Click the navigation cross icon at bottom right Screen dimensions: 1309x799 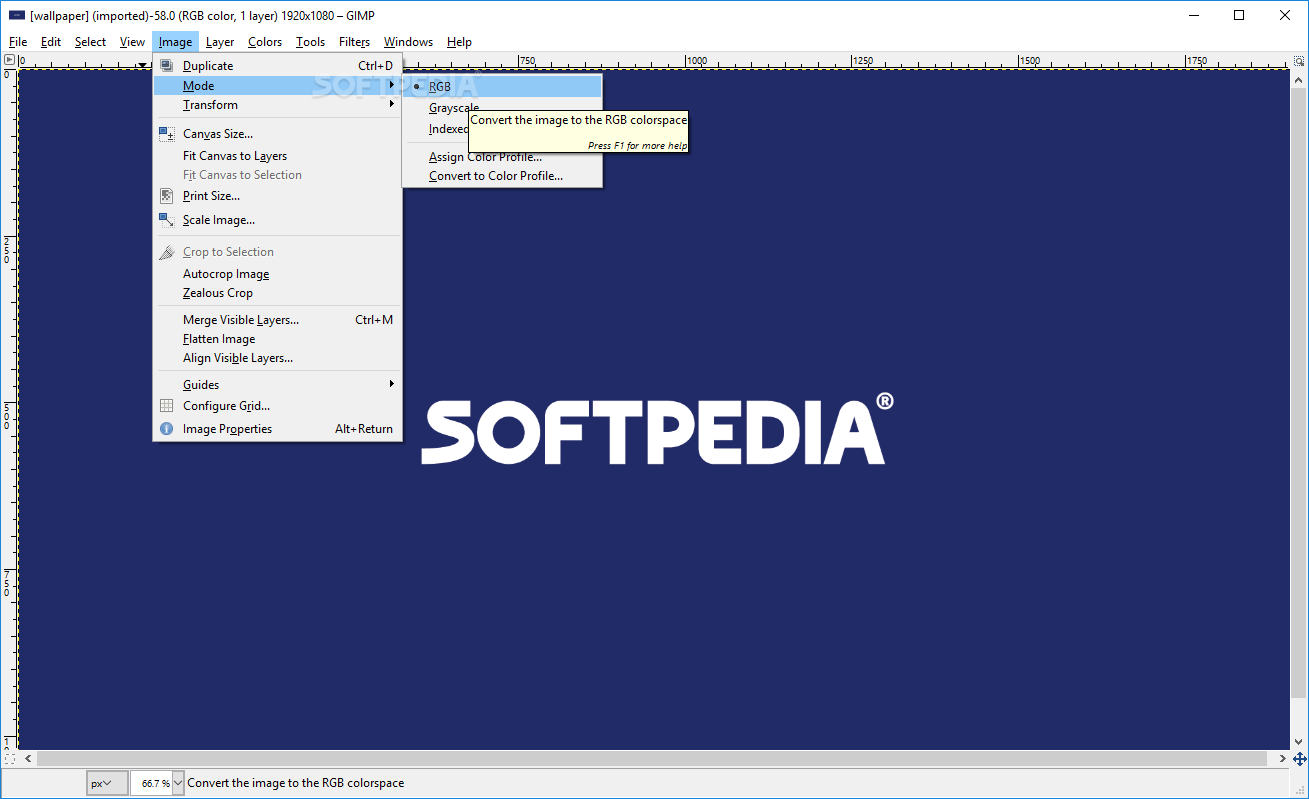(1299, 759)
